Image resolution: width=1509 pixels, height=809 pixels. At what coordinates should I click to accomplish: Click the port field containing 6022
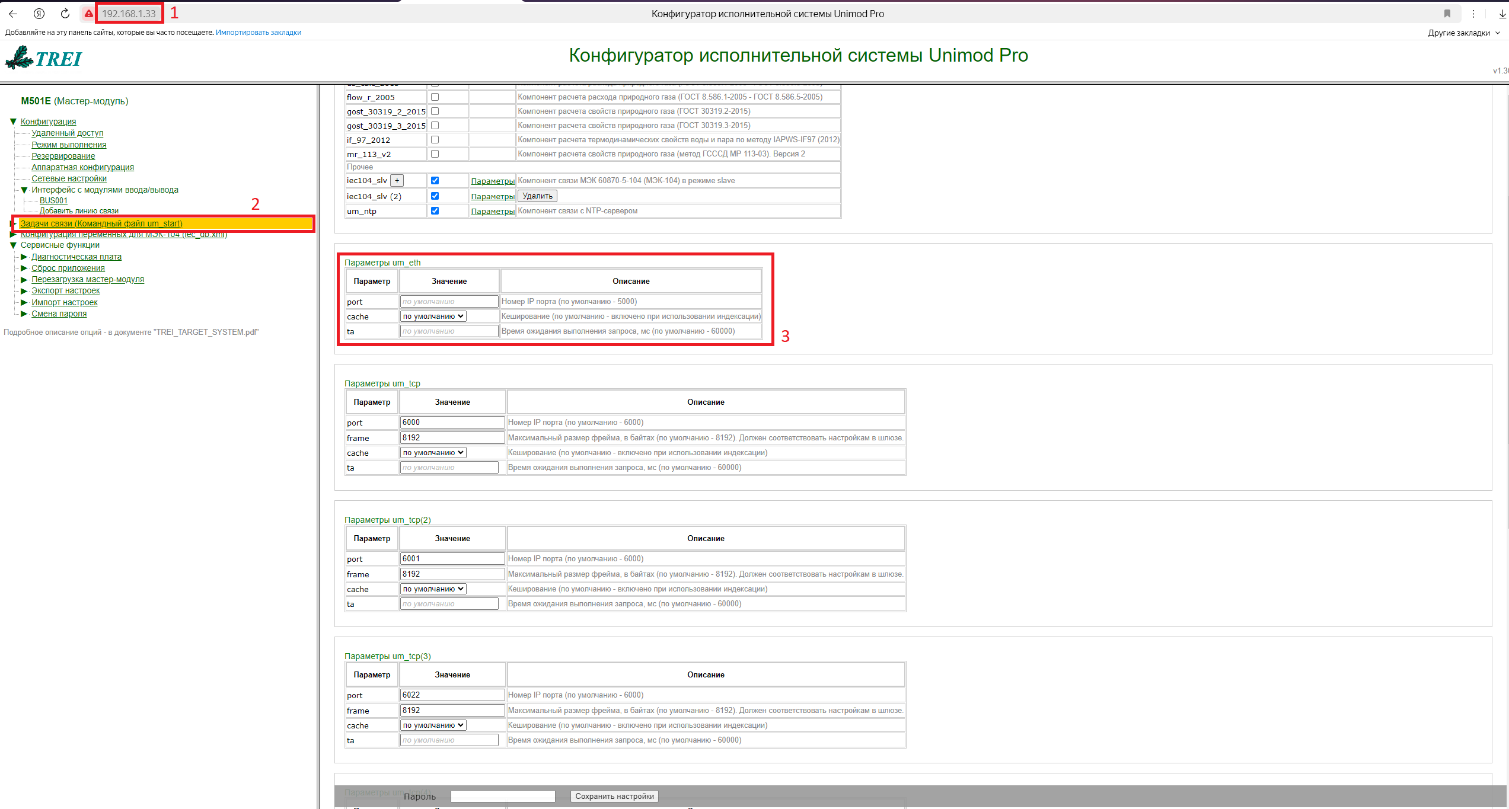[x=452, y=694]
